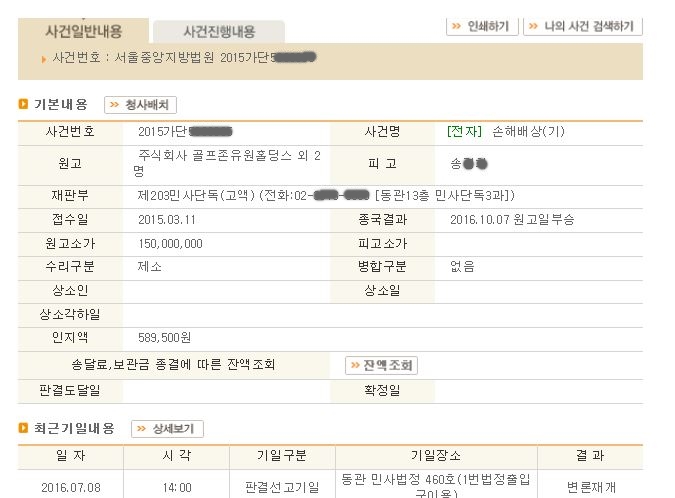The width and height of the screenshot is (675, 498).
Task: Click the 인쇄하기 print button
Action: (482, 27)
